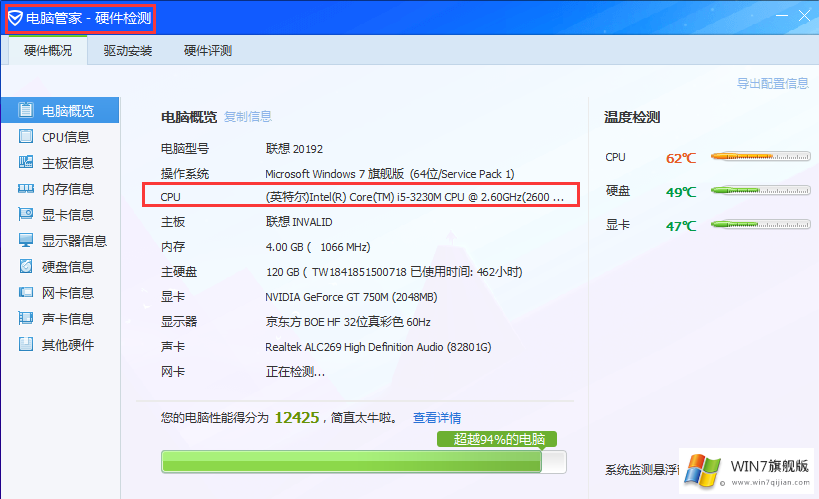
Task: Click the 温度检测 heading
Action: click(632, 117)
